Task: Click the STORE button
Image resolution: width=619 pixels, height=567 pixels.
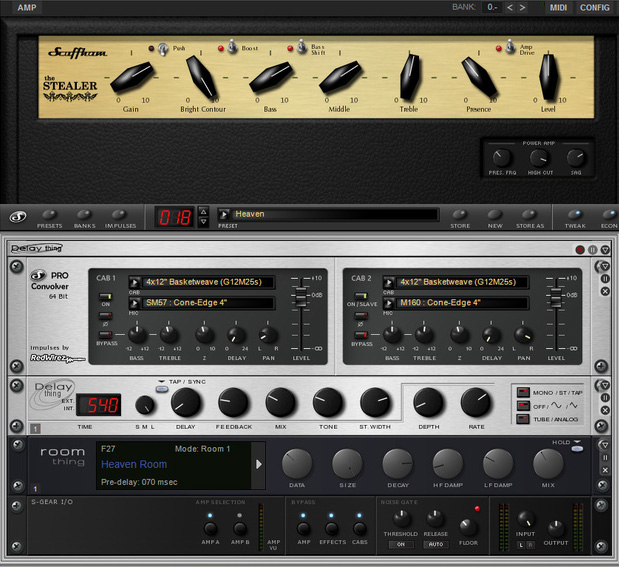Action: point(459,214)
